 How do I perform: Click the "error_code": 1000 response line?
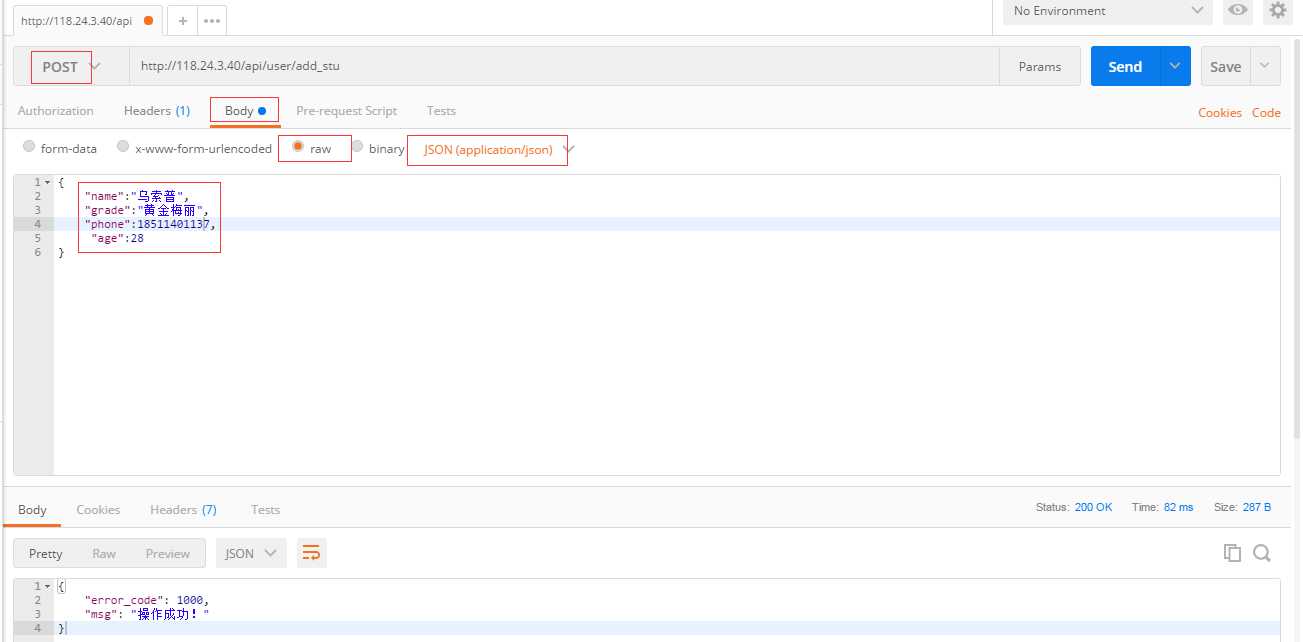pyautogui.click(x=147, y=600)
